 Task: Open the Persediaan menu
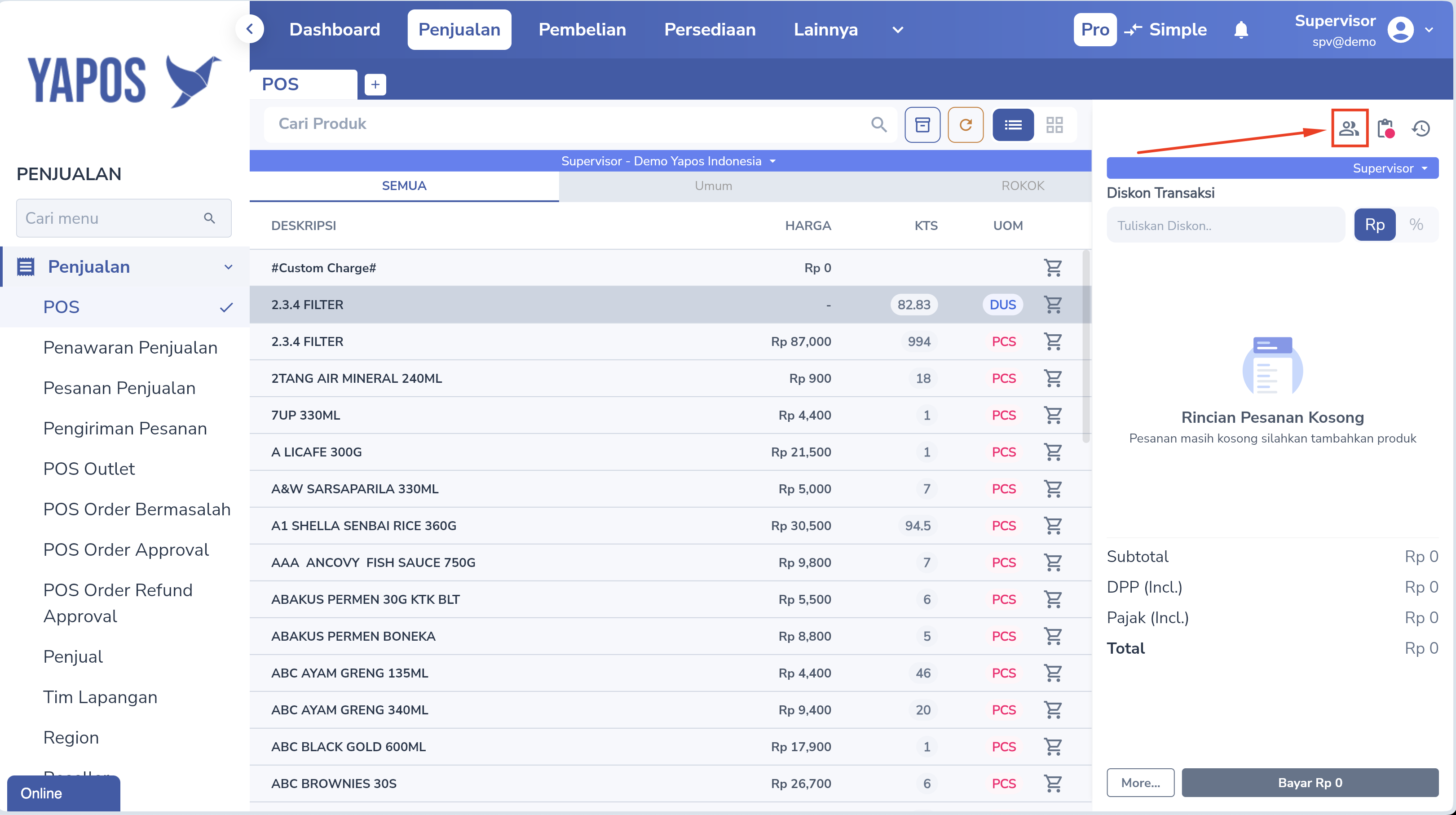pyautogui.click(x=710, y=29)
